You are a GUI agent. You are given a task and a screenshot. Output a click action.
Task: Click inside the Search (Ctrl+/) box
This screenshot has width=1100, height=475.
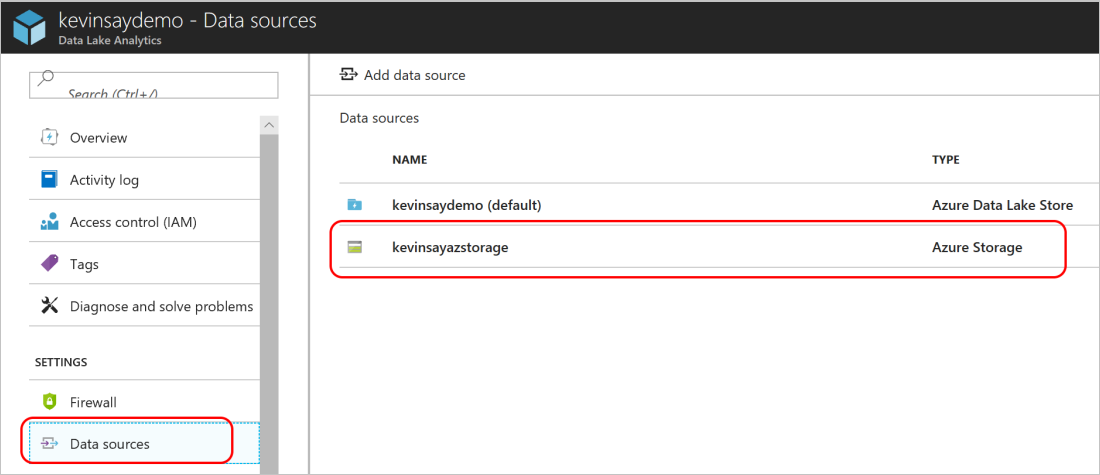[x=160, y=86]
